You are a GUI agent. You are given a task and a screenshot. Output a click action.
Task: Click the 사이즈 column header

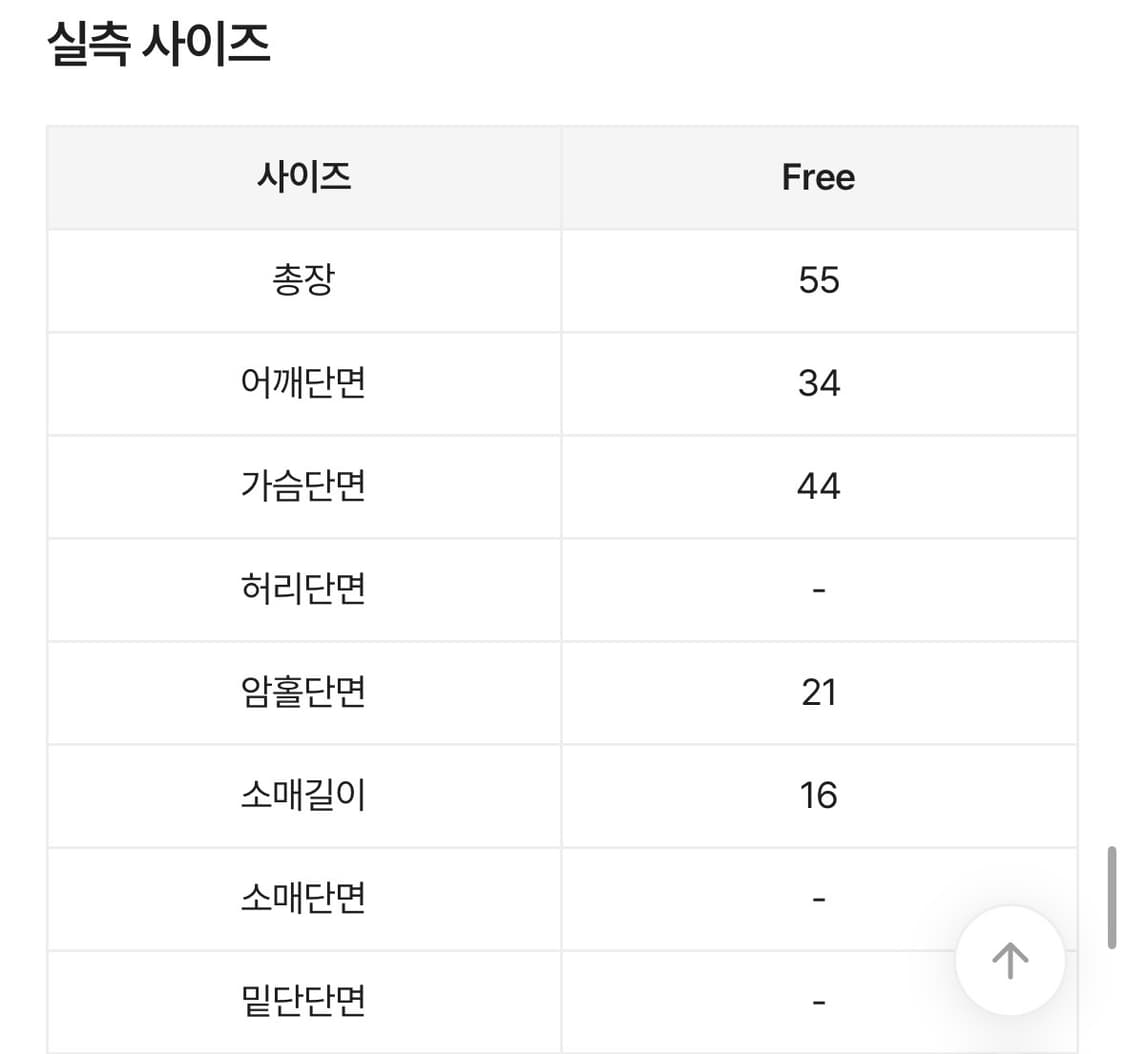click(302, 176)
